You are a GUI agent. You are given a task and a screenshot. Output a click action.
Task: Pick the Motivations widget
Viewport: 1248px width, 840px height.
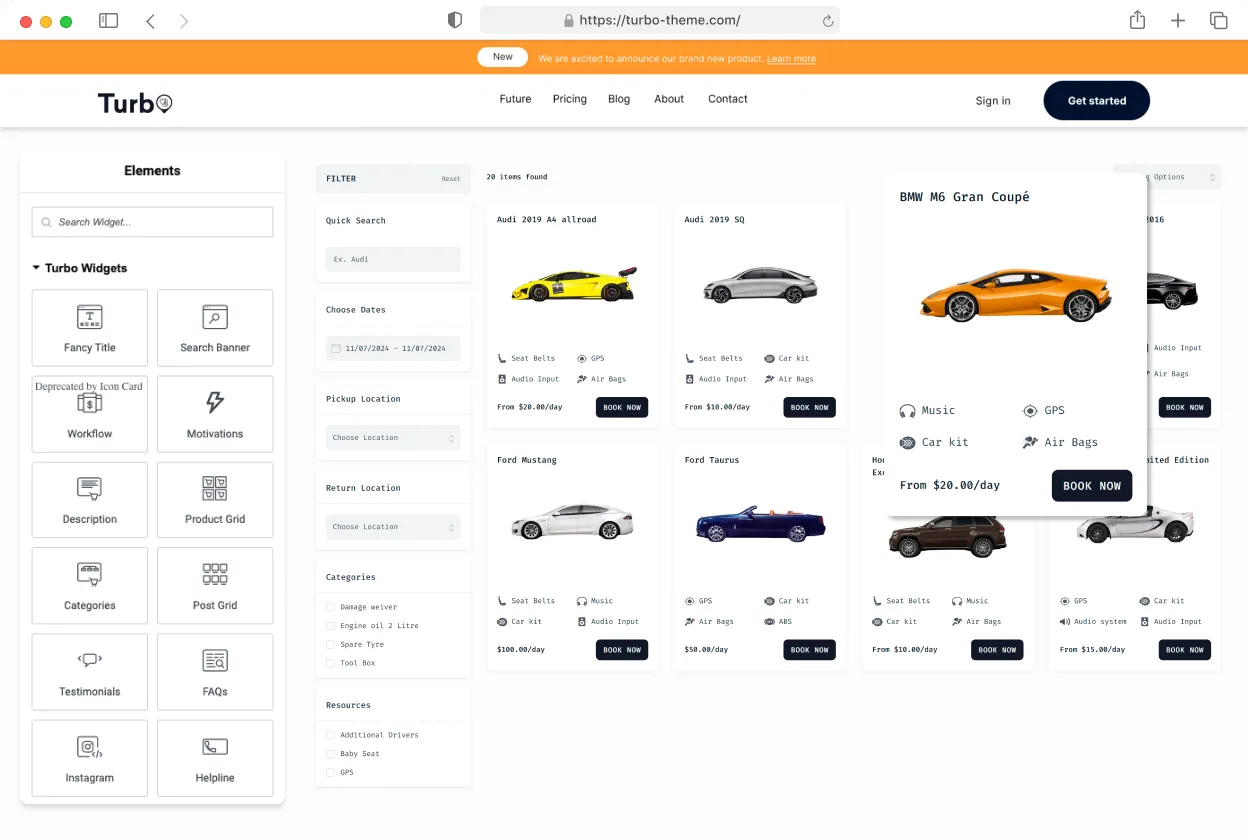(215, 414)
